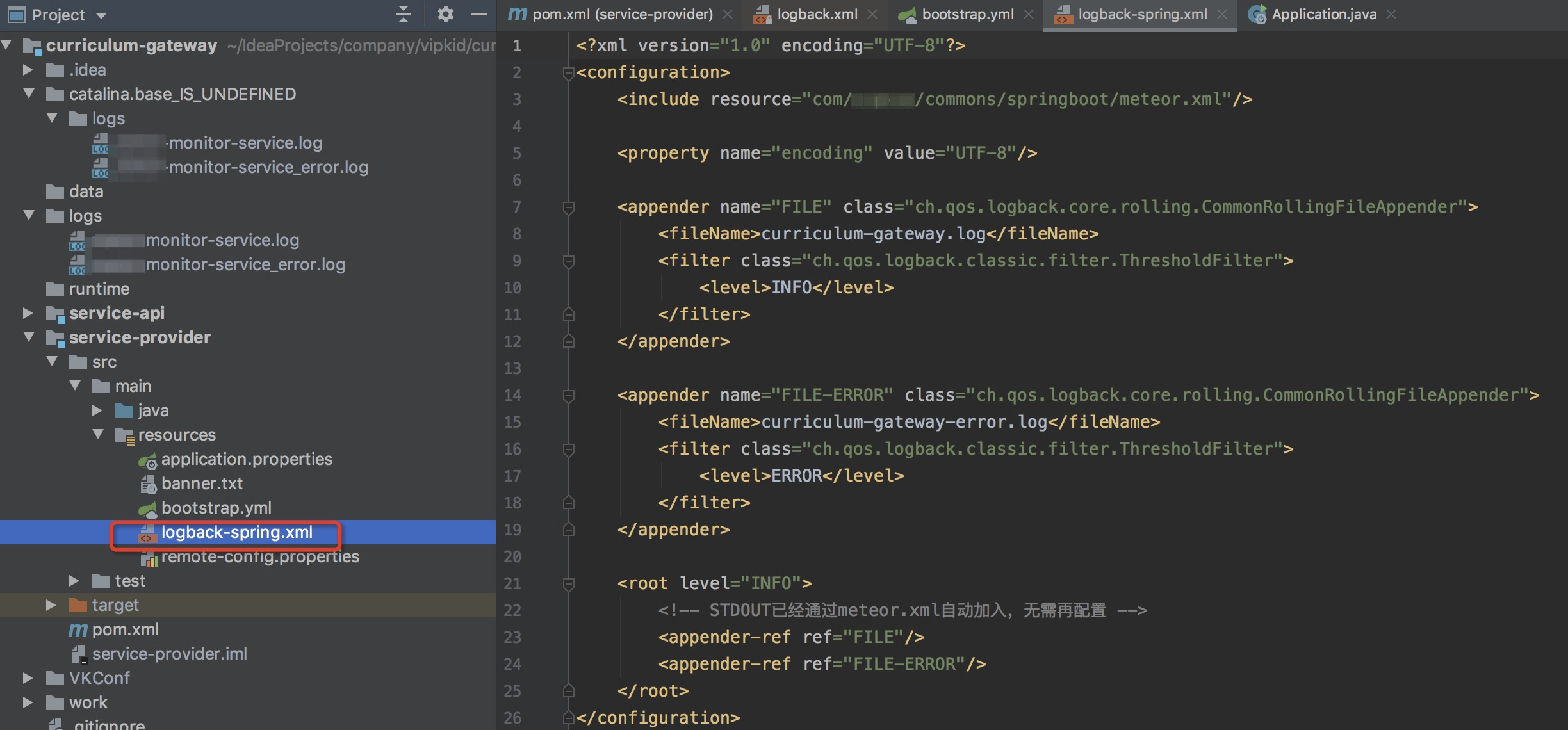Image resolution: width=1568 pixels, height=730 pixels.
Task: Click the Maven icon next to pom.xml in tree
Action: click(78, 629)
